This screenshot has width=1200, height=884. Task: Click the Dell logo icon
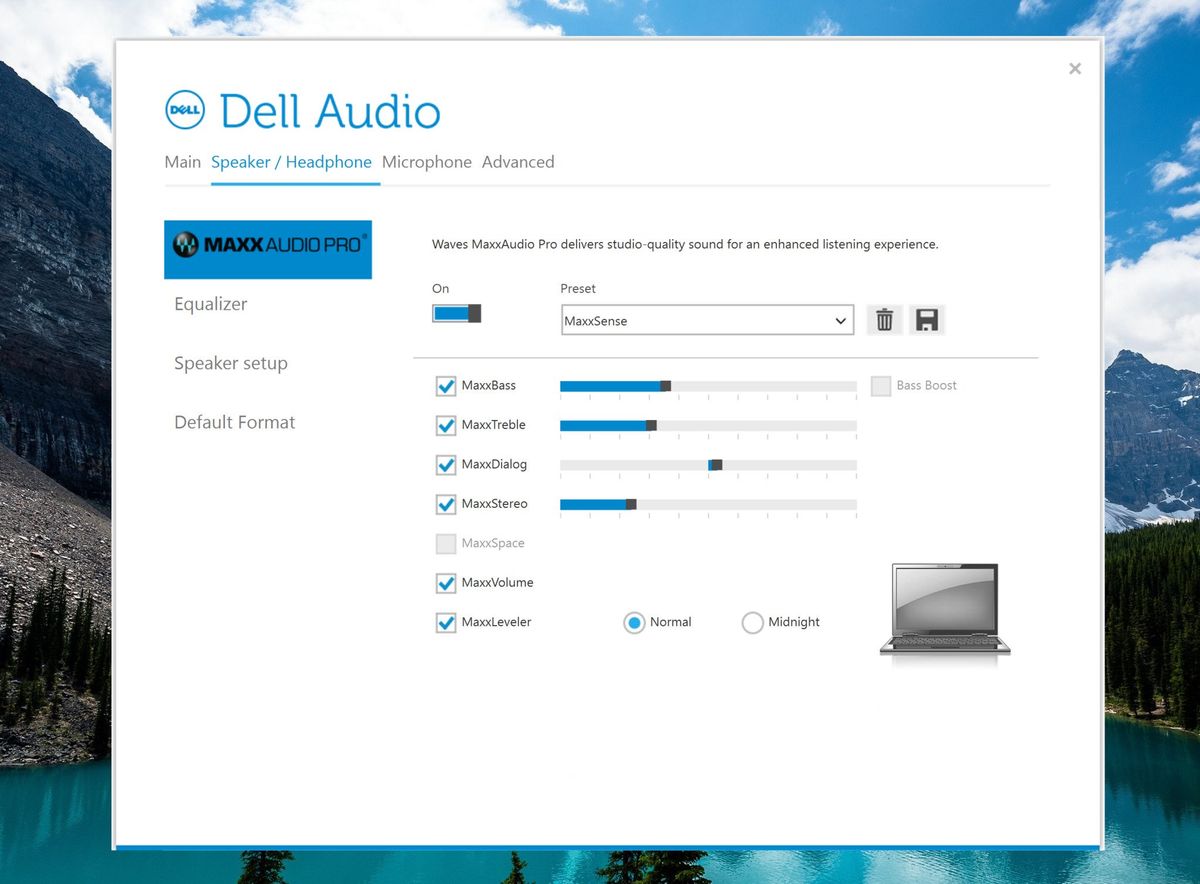pos(185,110)
